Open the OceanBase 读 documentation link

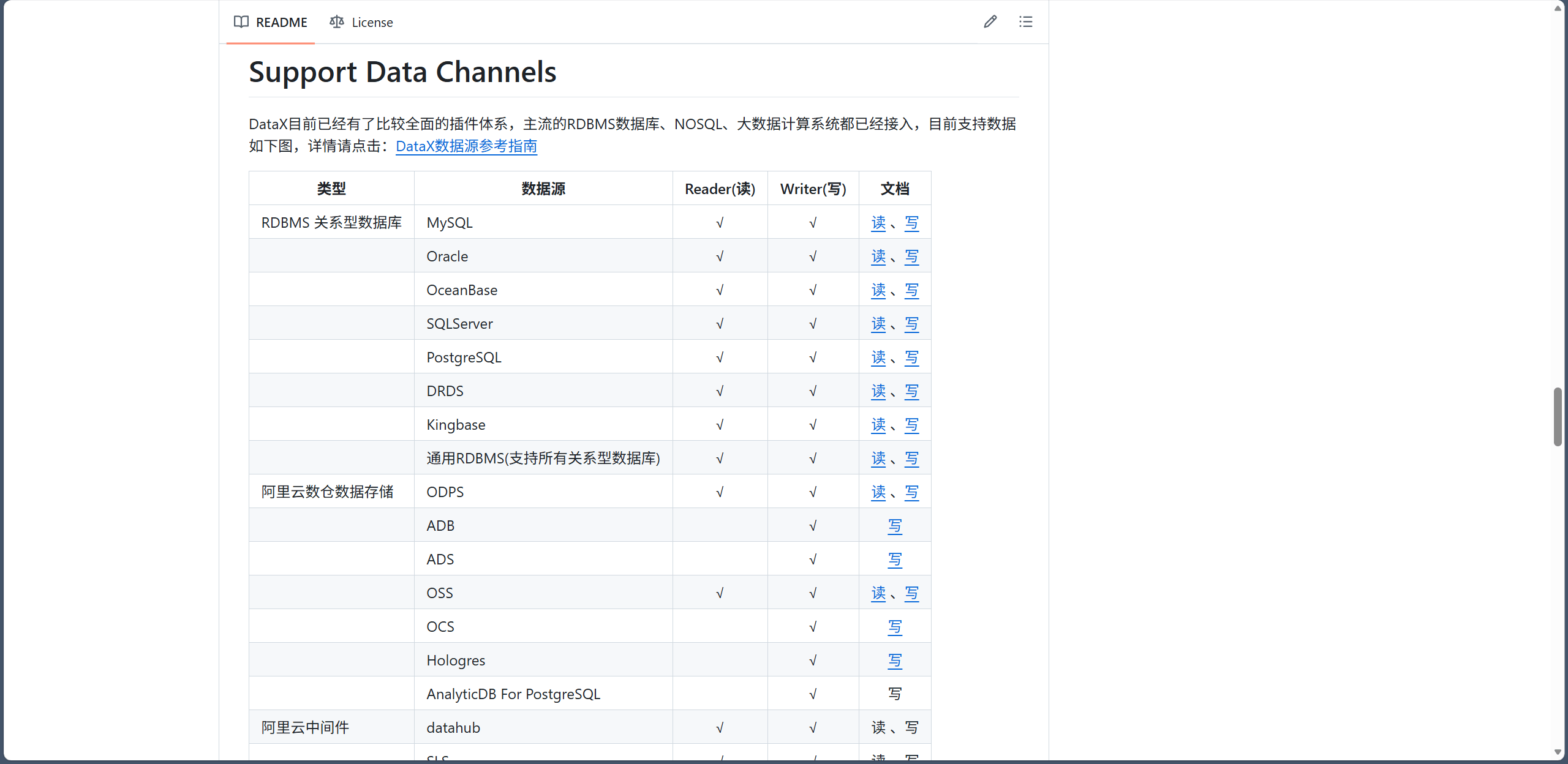pyautogui.click(x=878, y=290)
